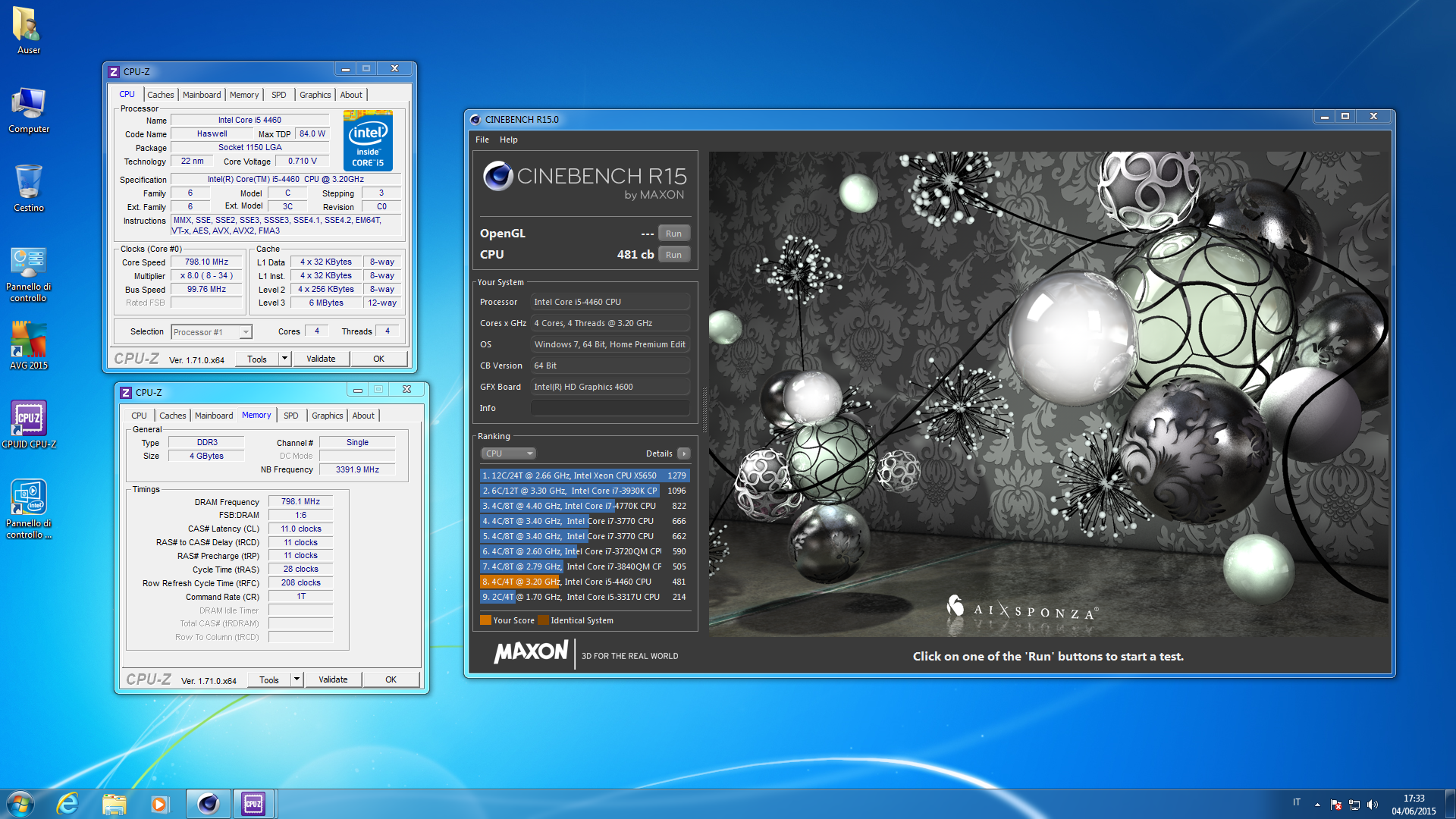1456x819 pixels.
Task: Click Validate in top CPU-Z window
Action: (321, 359)
